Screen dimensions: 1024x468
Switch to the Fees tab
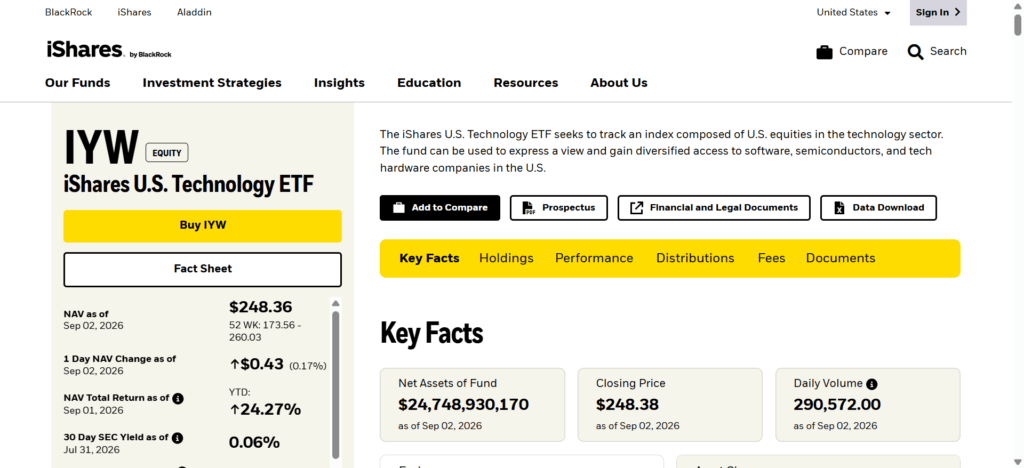coord(771,258)
